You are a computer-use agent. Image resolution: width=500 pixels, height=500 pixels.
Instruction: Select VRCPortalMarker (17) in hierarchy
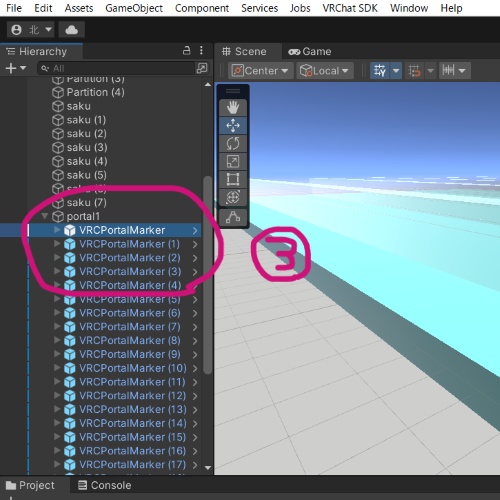click(x=132, y=465)
